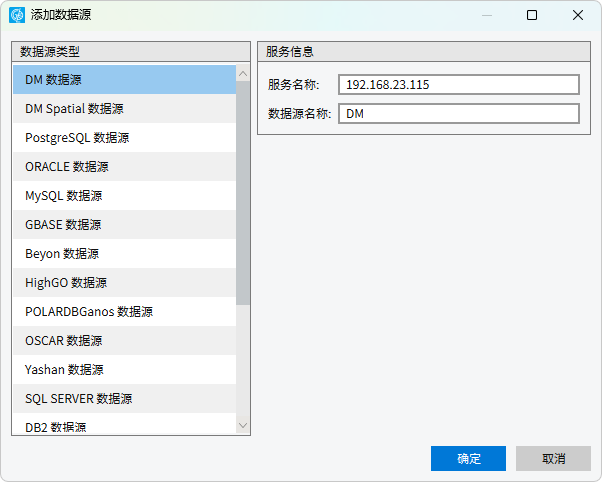
Task: Pick MySQL 数据源 from list
Action: (x=124, y=195)
